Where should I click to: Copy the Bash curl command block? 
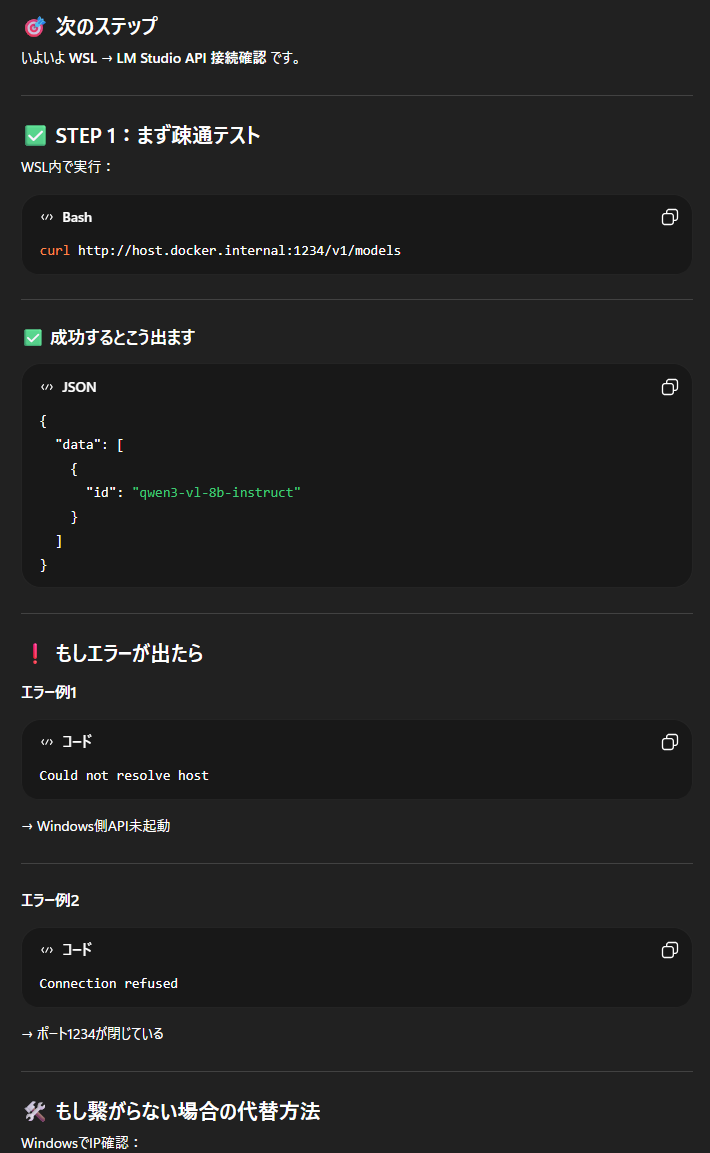click(670, 217)
